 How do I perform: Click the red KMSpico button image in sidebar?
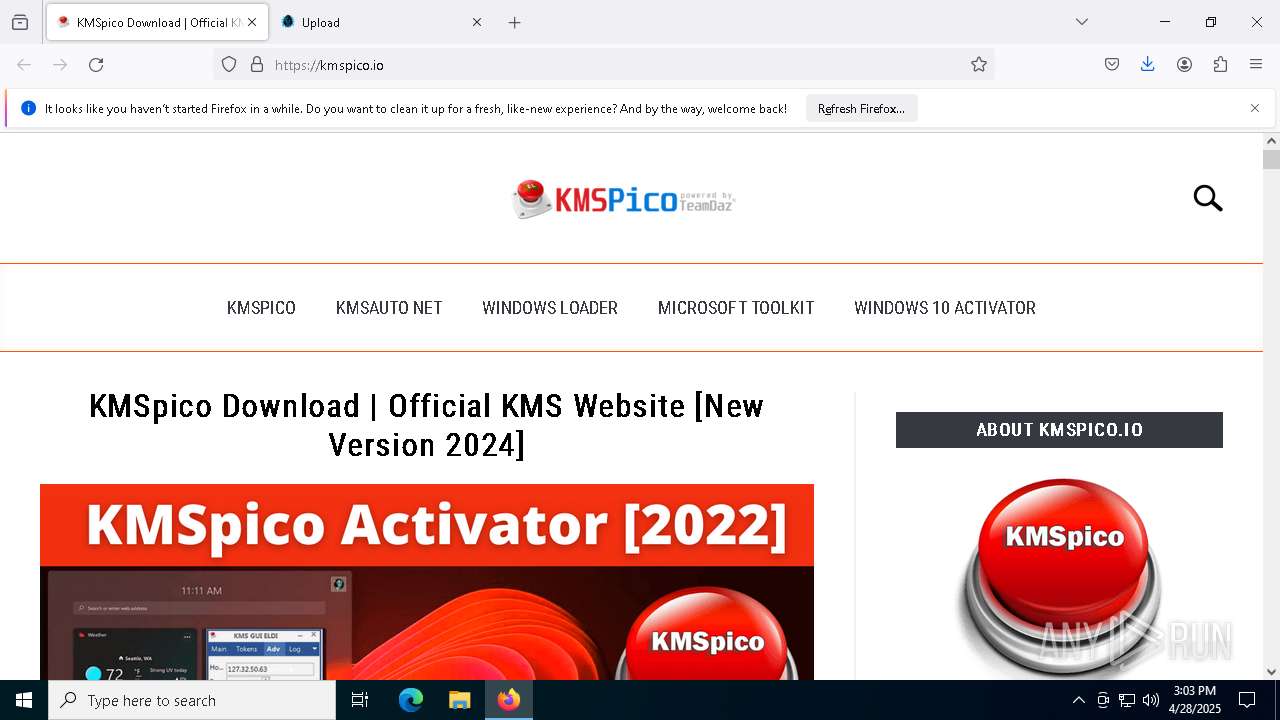click(x=1060, y=577)
